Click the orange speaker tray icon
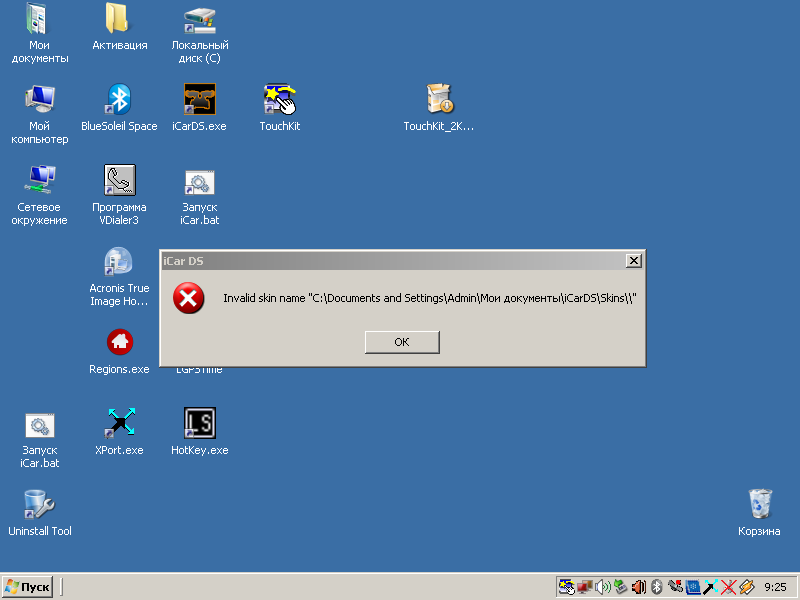This screenshot has width=800, height=600. [x=638, y=587]
